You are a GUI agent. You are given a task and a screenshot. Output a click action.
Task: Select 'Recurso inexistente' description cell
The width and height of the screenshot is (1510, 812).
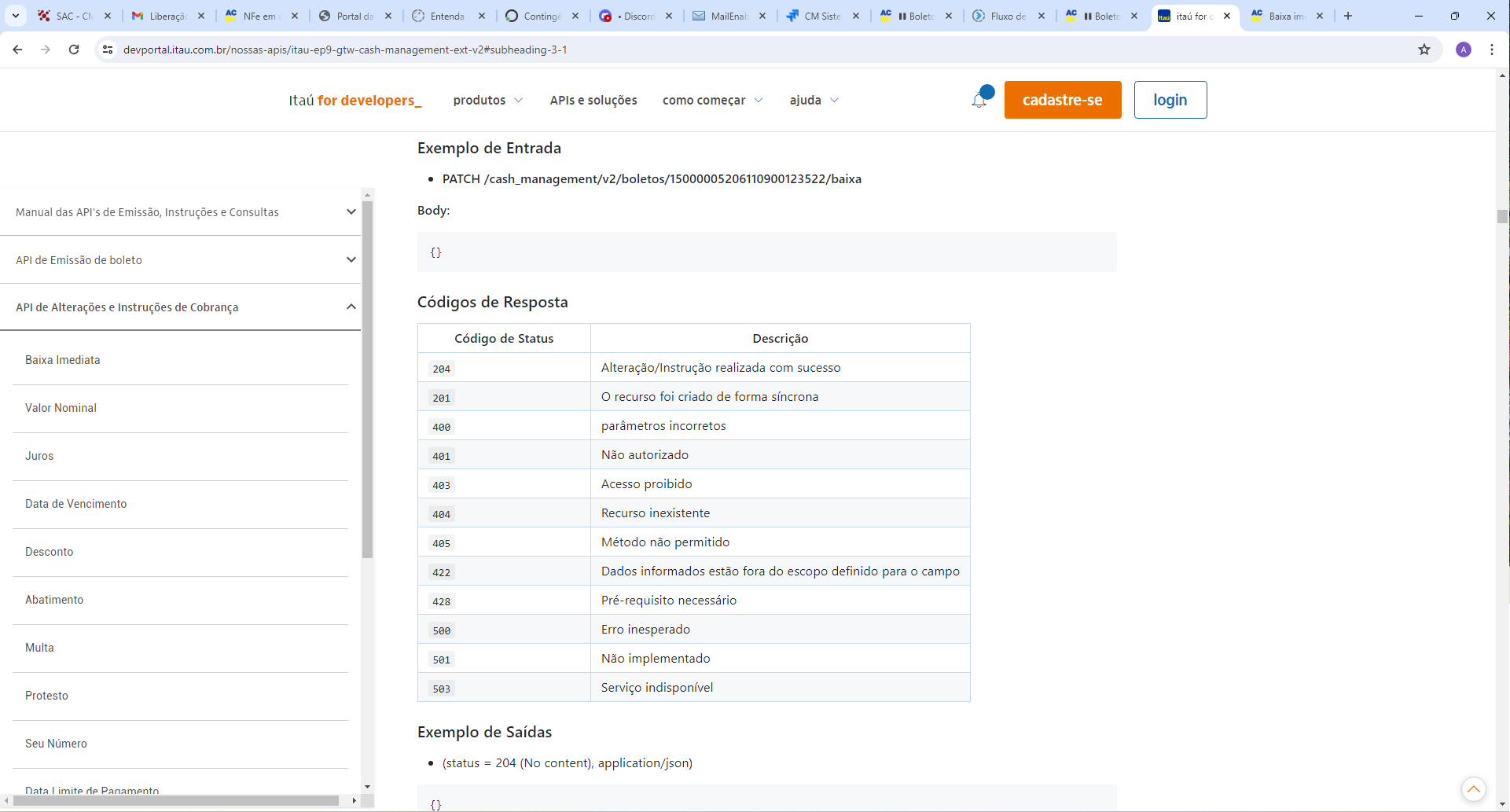(x=781, y=513)
